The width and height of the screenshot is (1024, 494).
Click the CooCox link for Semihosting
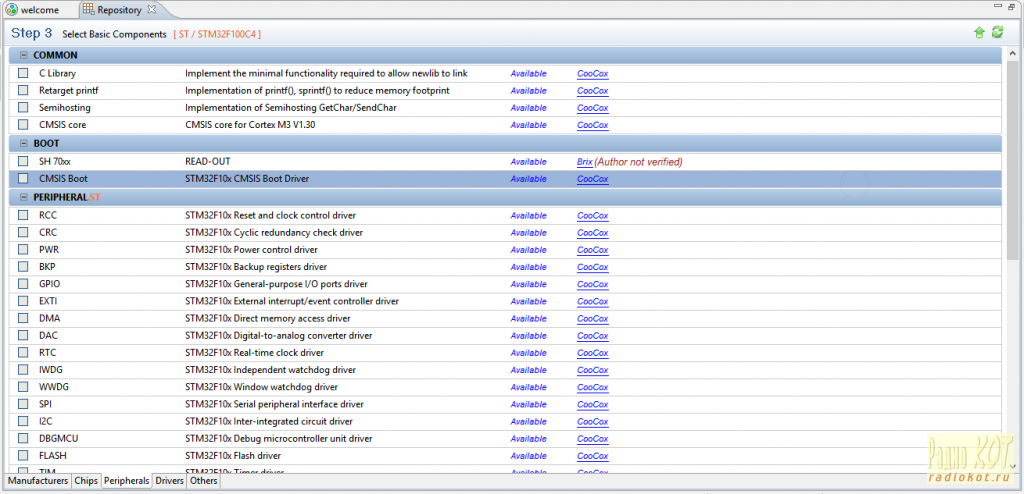point(592,108)
